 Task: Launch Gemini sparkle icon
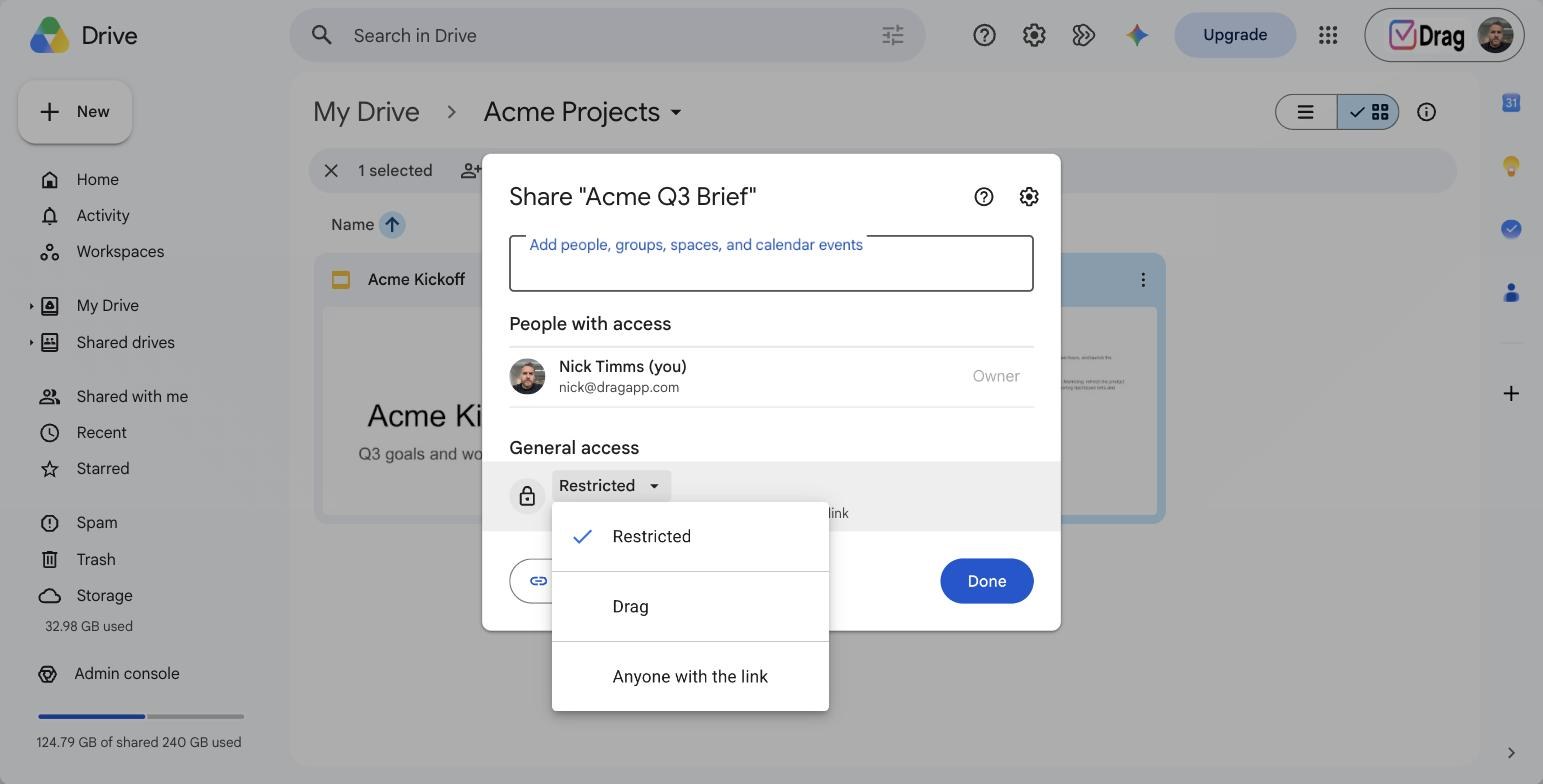click(1137, 35)
